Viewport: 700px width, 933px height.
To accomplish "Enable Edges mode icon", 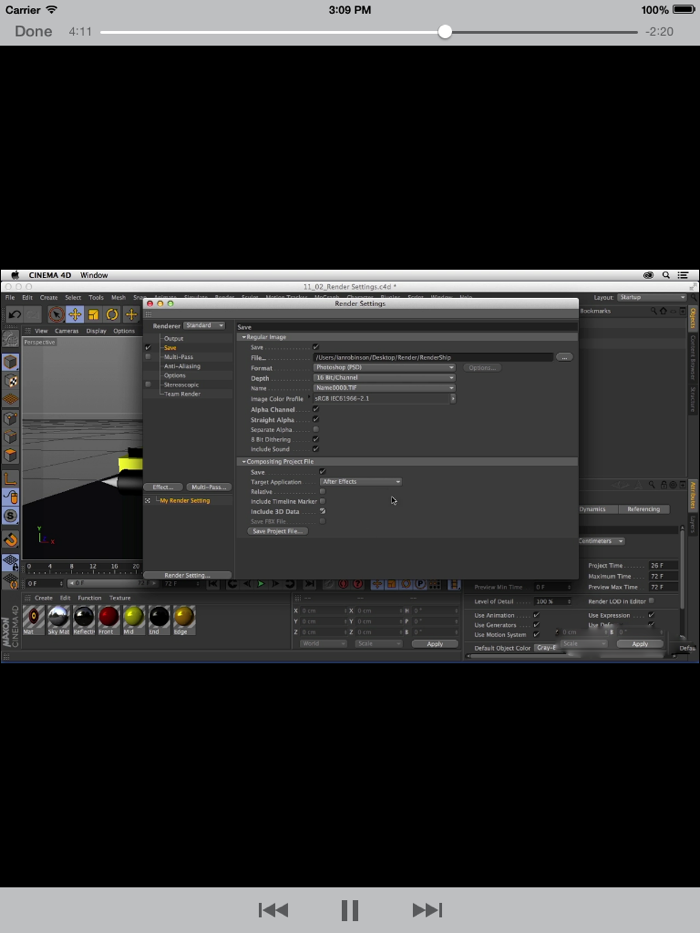I will (x=10, y=437).
